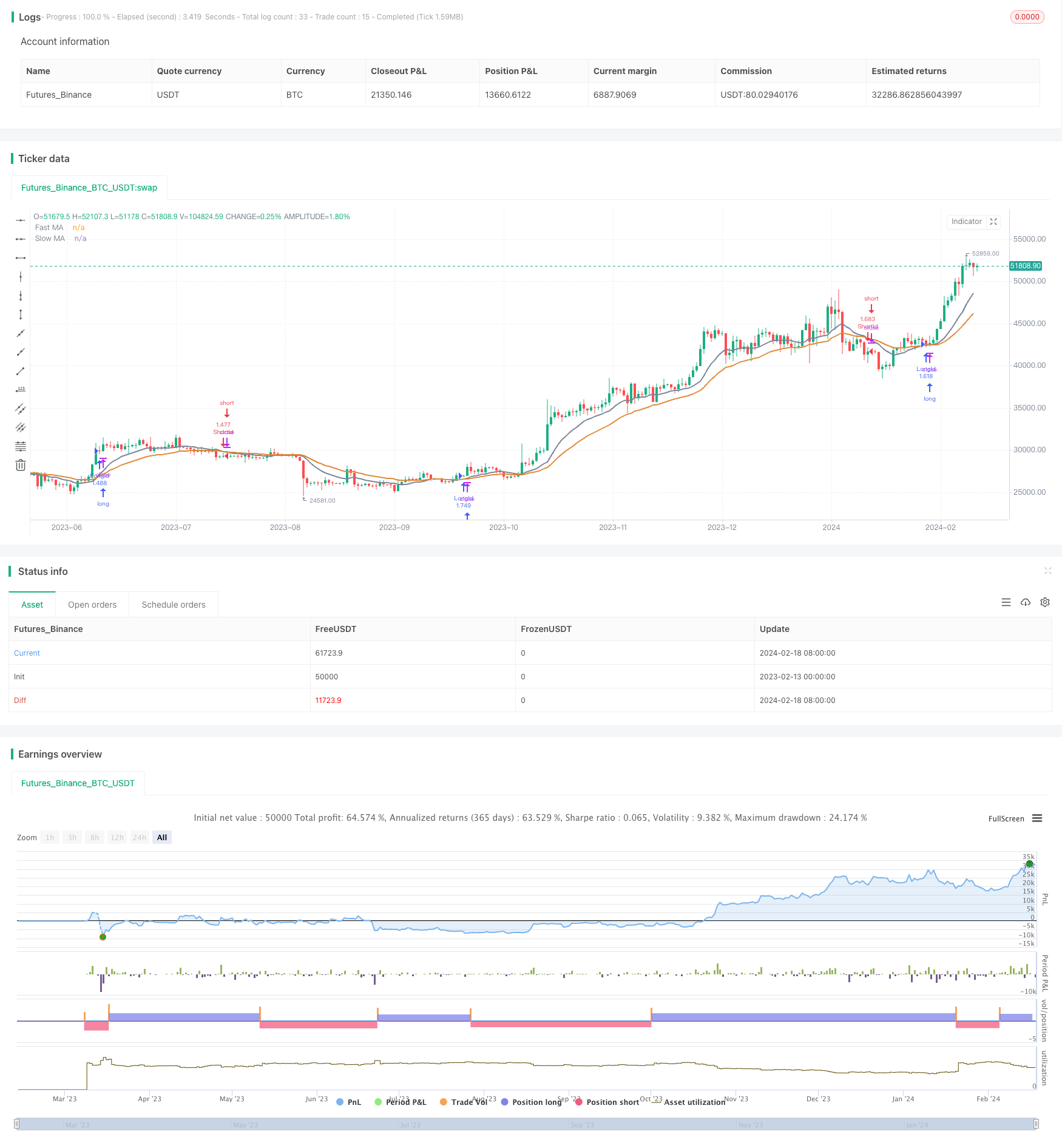Select the diagonal ray line drawing tool
Image resolution: width=1062 pixels, height=1148 pixels.
[21, 352]
